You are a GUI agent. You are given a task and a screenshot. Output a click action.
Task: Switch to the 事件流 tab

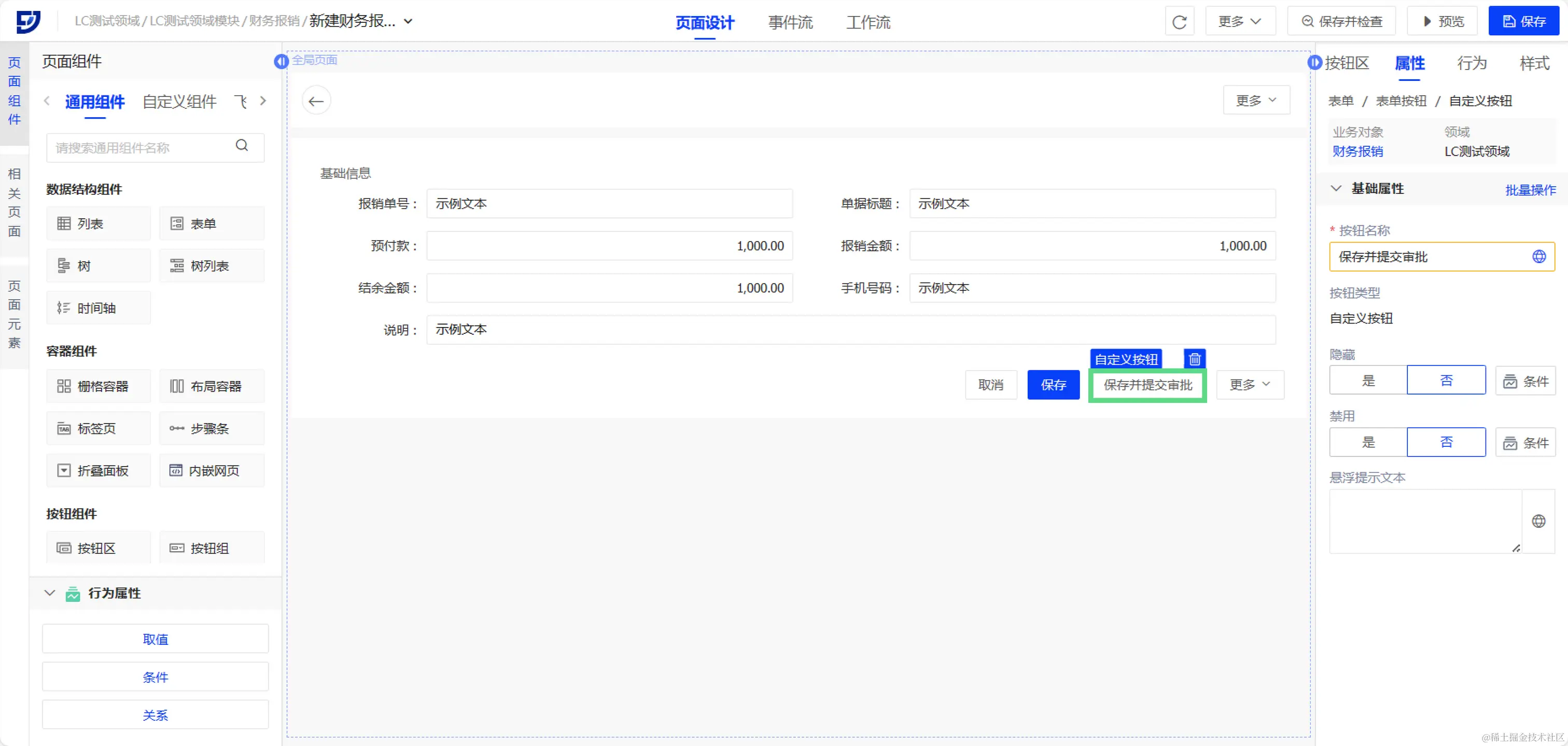tap(790, 23)
